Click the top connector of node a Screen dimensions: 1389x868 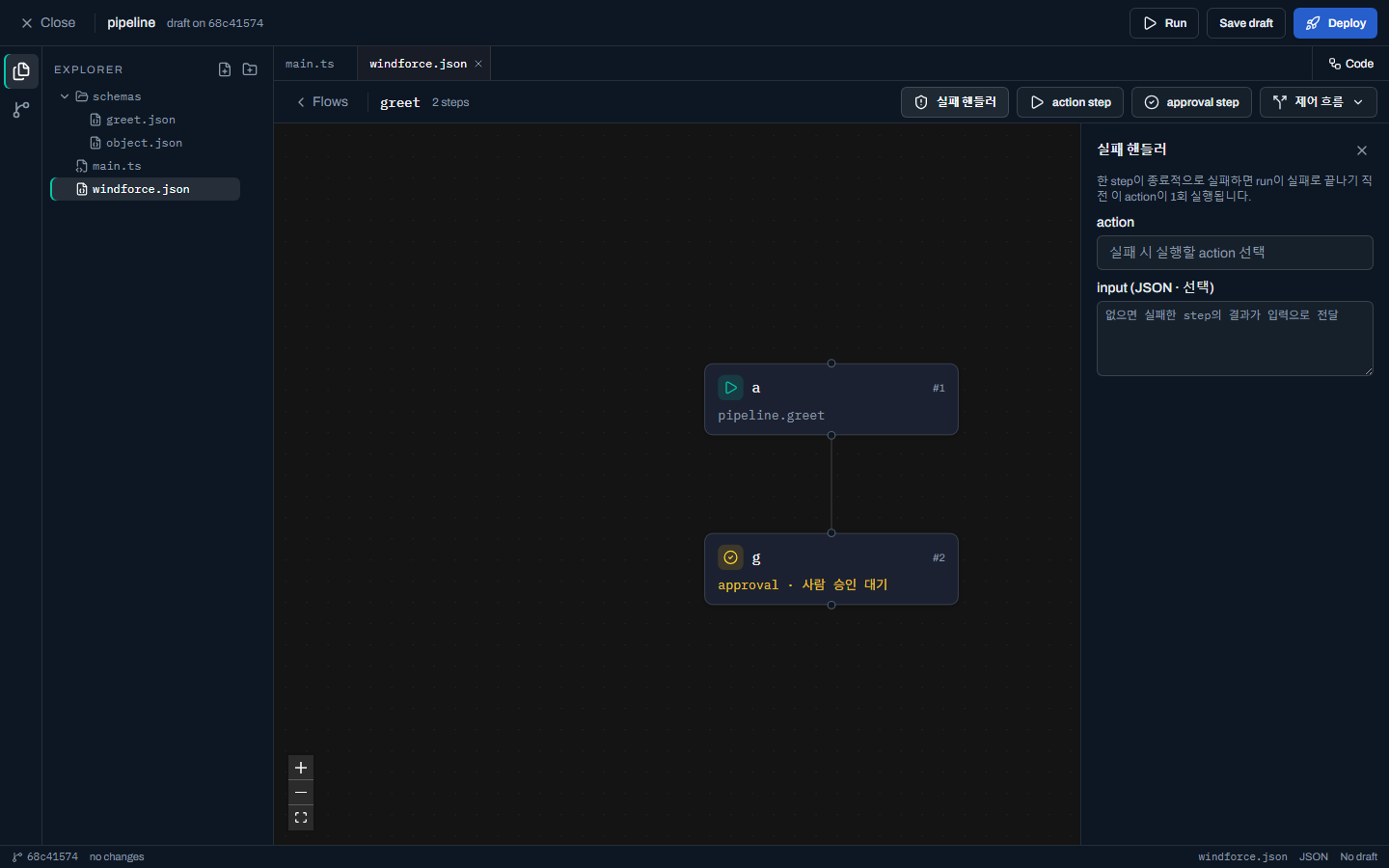point(831,364)
